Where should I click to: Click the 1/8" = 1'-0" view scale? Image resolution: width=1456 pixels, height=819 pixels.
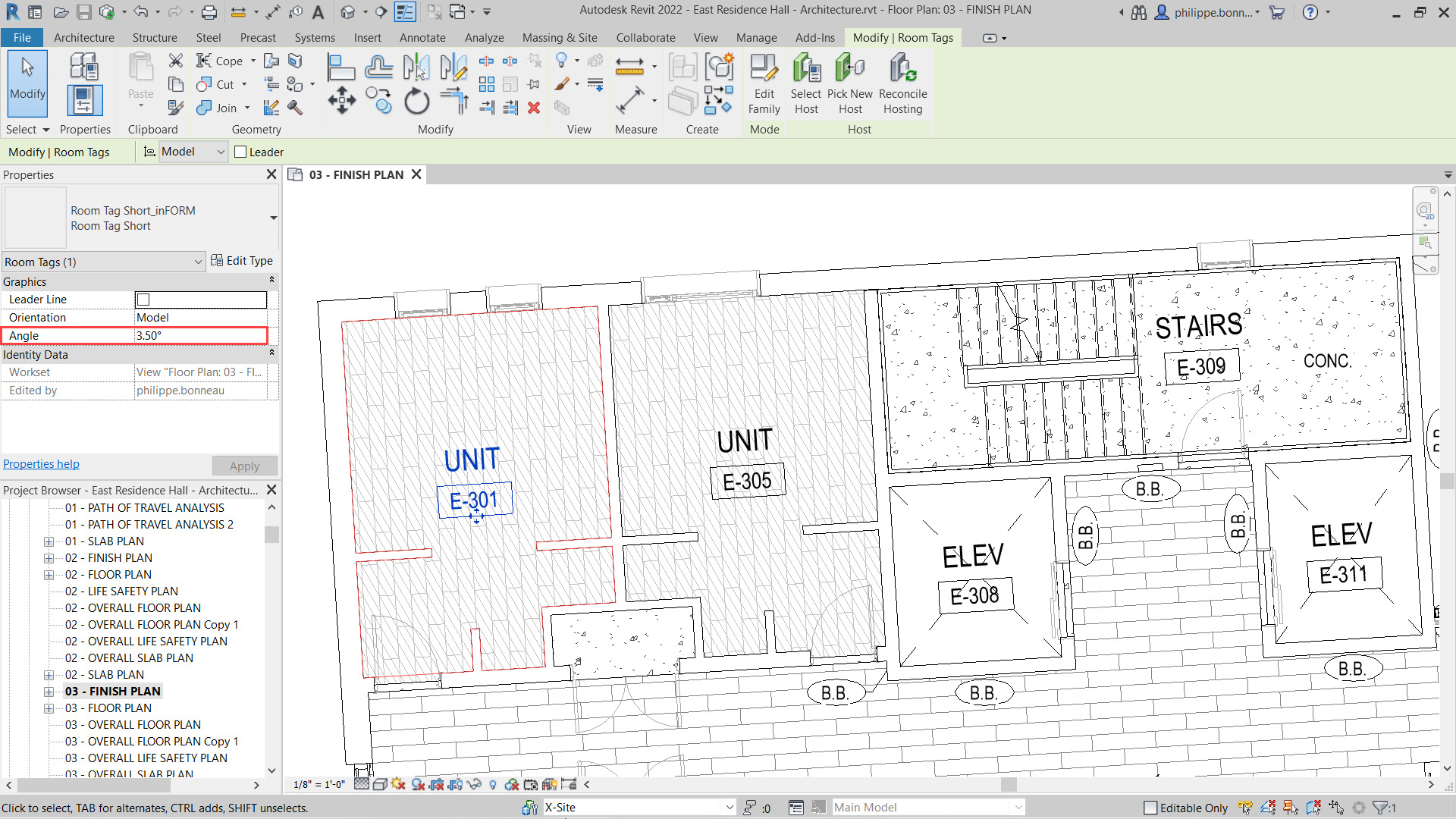tap(318, 785)
